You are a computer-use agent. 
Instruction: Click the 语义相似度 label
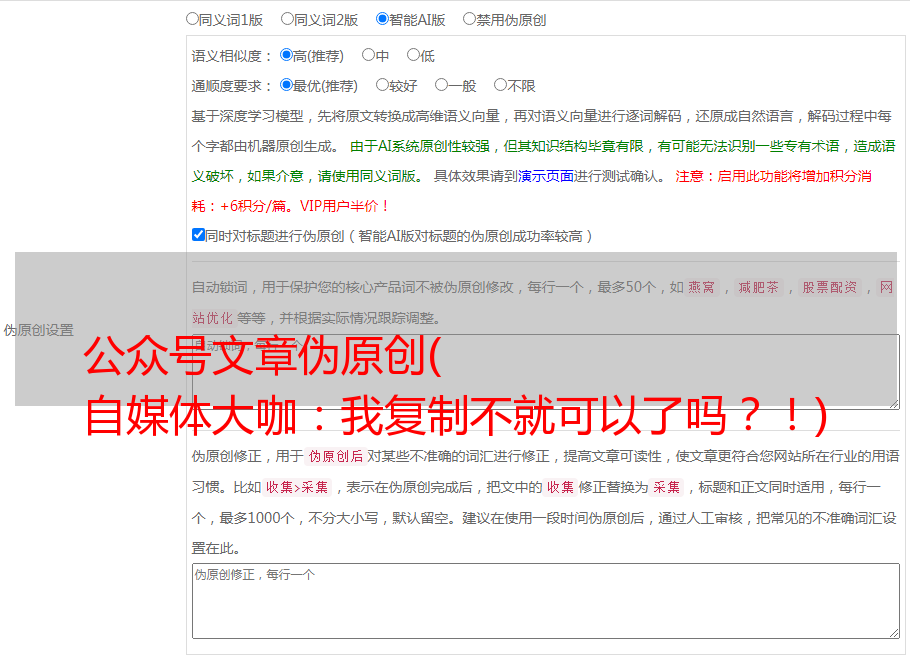tap(231, 56)
